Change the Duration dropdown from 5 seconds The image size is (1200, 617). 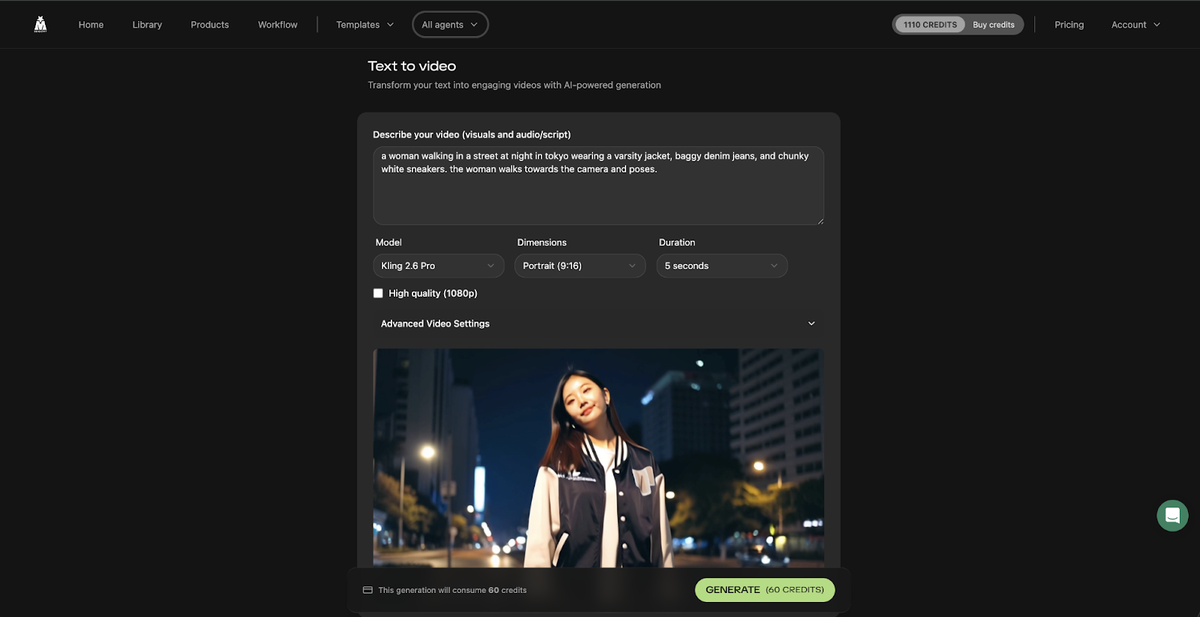coord(721,266)
